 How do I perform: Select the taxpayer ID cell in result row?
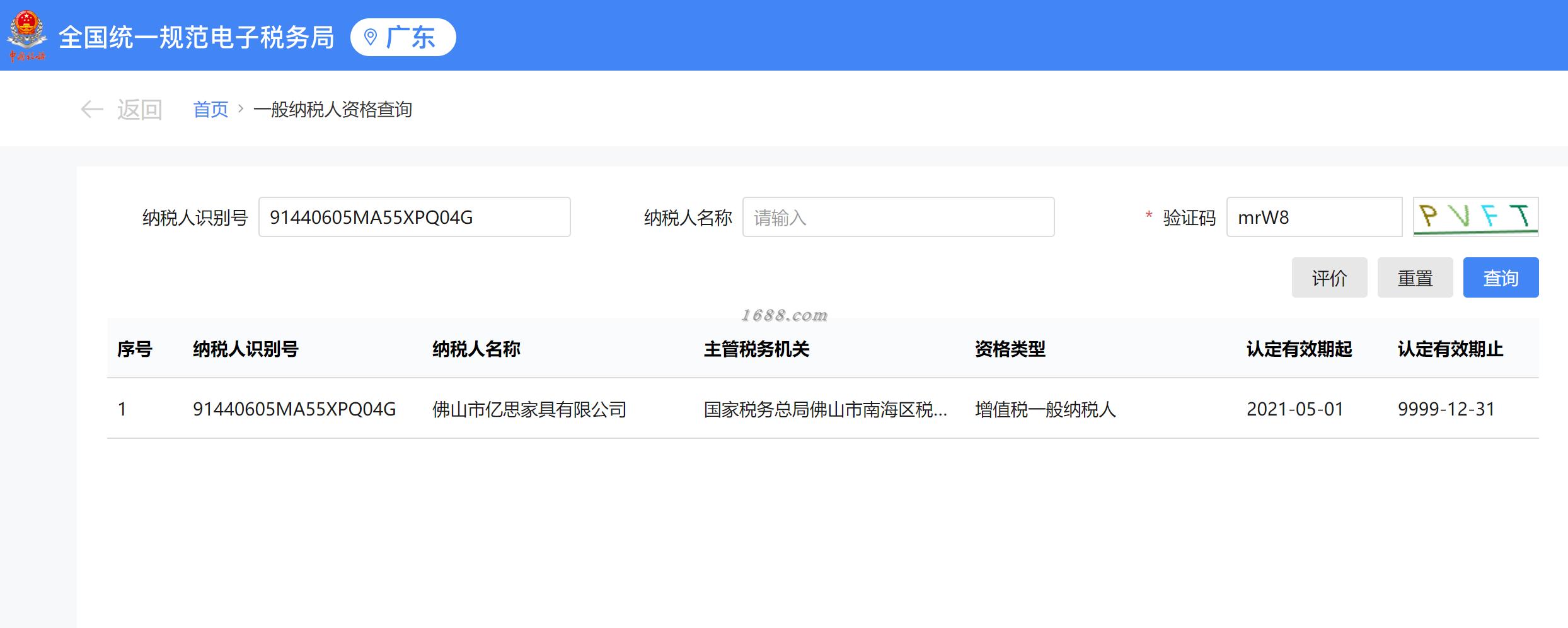294,409
